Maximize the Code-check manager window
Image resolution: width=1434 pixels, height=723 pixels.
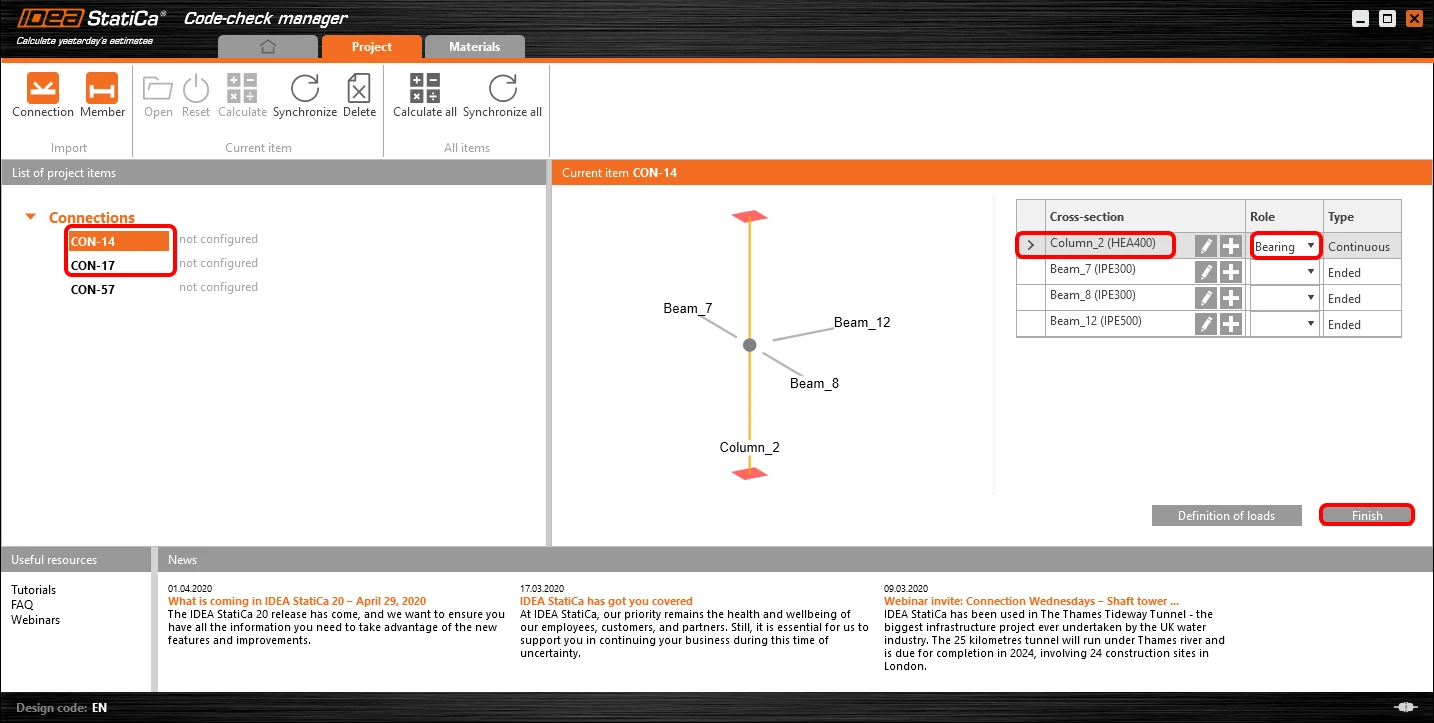(1387, 18)
